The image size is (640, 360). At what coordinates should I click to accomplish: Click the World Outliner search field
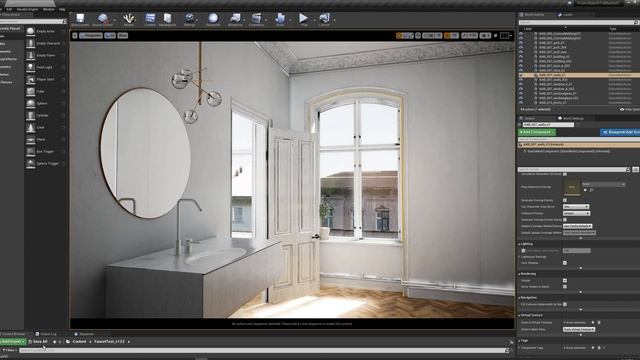coord(579,22)
